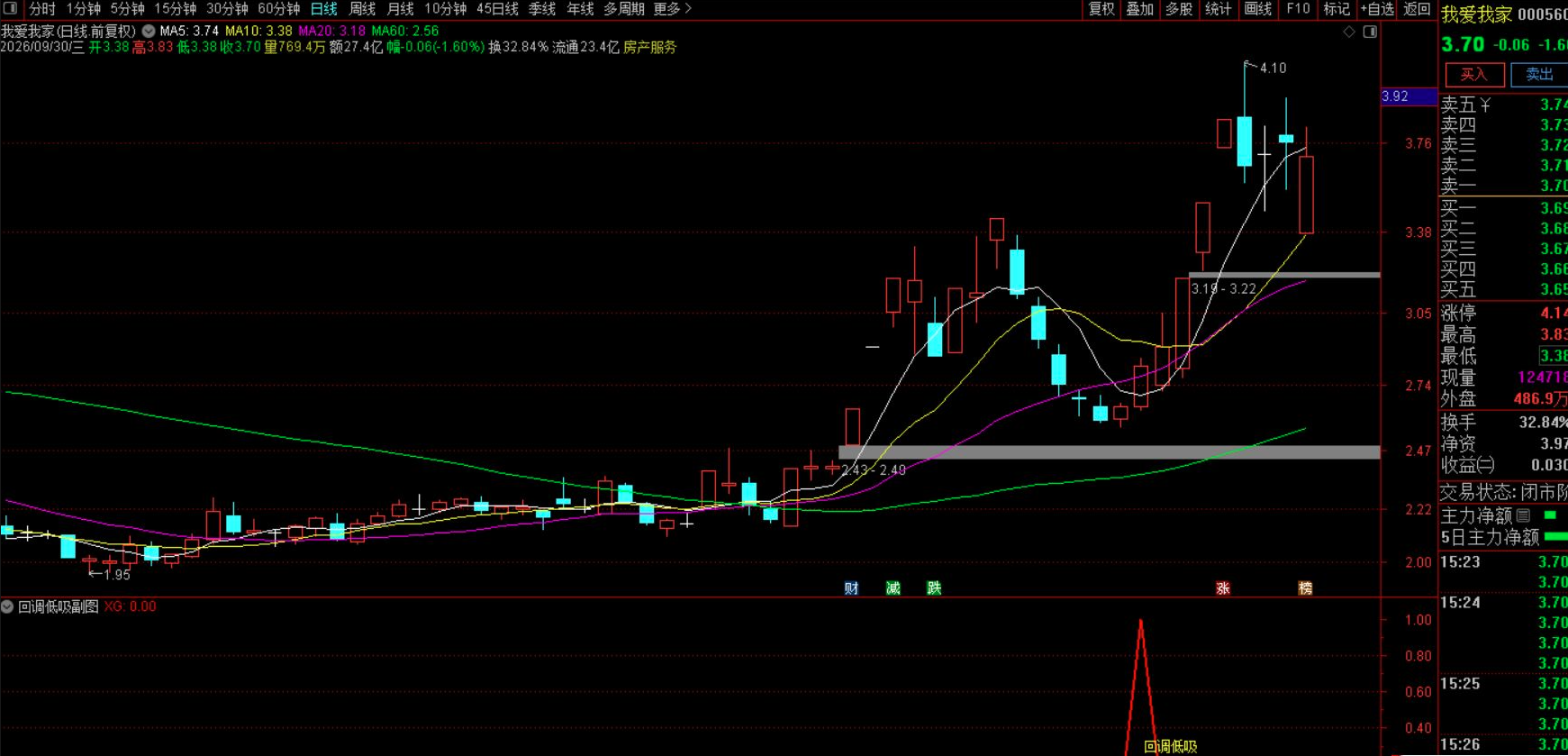Open 多股 multi-stock view
The height and width of the screenshot is (756, 1568).
click(x=1179, y=9)
